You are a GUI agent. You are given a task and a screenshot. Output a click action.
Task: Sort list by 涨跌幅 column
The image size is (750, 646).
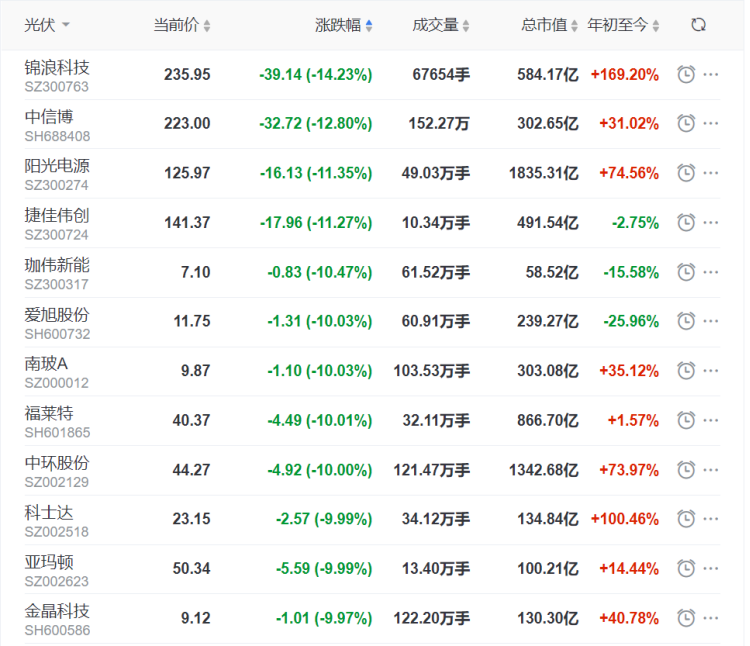click(344, 25)
